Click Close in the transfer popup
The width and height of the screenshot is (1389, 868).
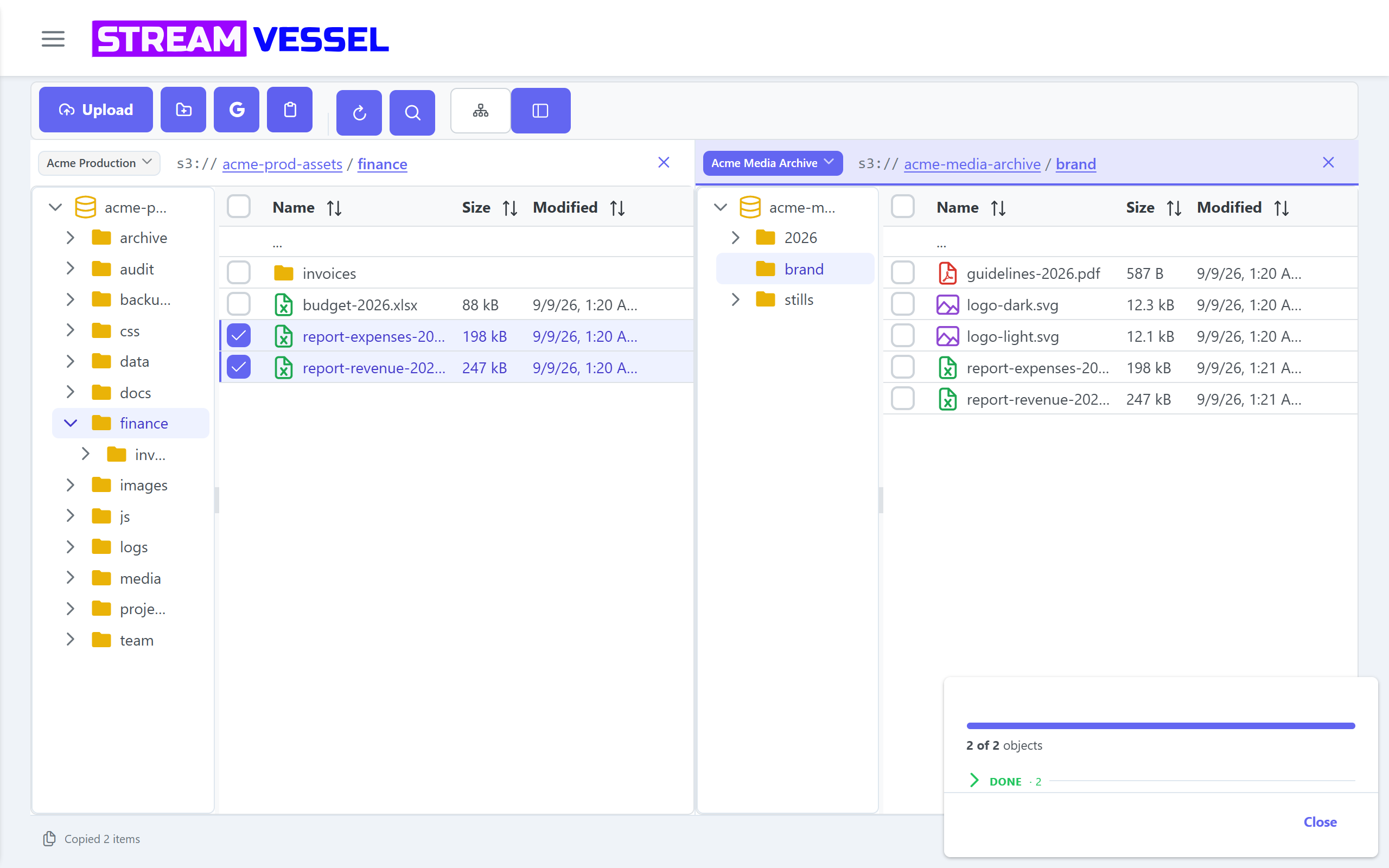coord(1320,822)
